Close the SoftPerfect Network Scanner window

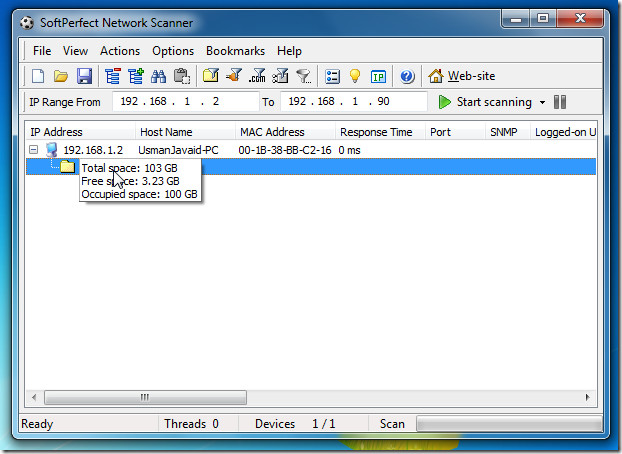coord(580,18)
